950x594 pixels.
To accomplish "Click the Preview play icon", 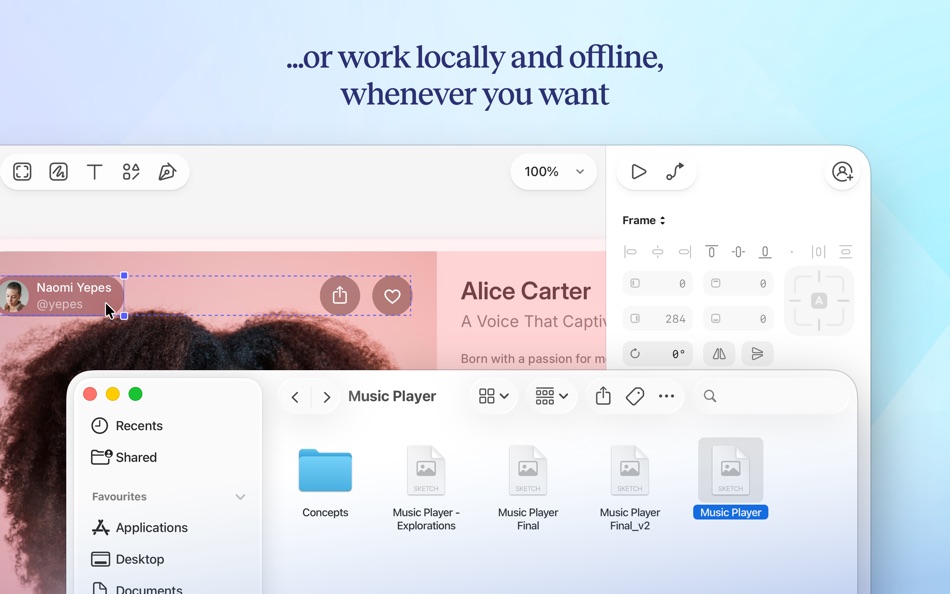I will 639,171.
